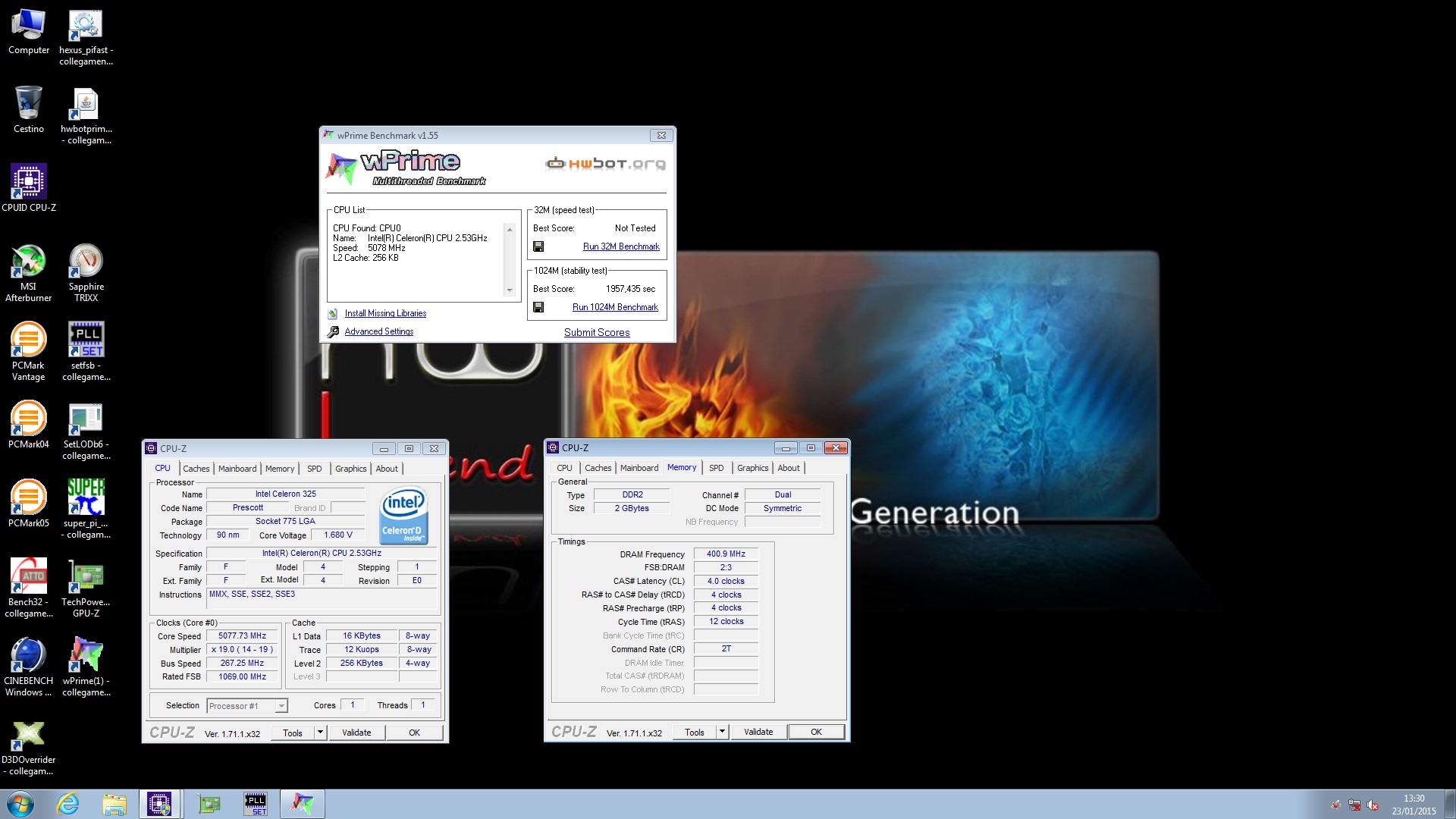Click OK button in left CPU-Z window

pos(414,733)
